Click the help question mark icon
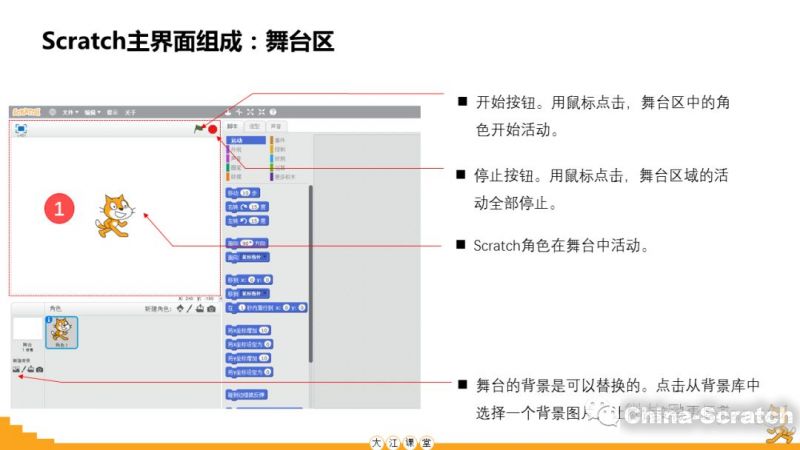 (x=272, y=112)
